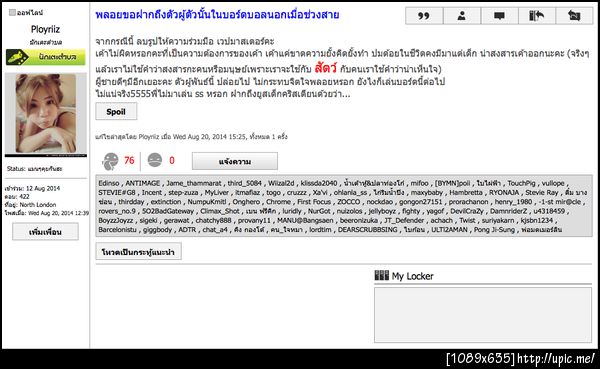Click liker name ZOCCO
The height and width of the screenshot is (369, 600).
point(349,201)
